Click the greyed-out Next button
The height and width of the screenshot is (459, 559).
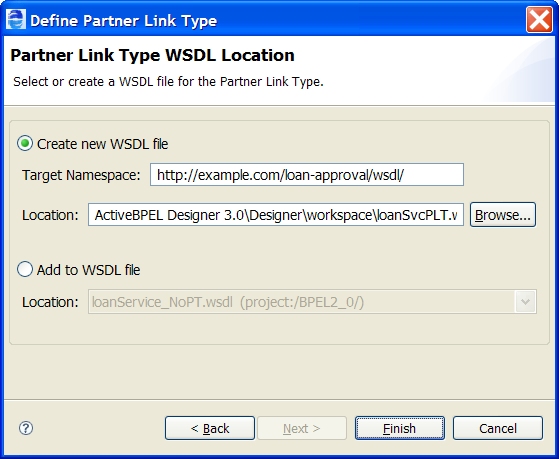click(302, 428)
